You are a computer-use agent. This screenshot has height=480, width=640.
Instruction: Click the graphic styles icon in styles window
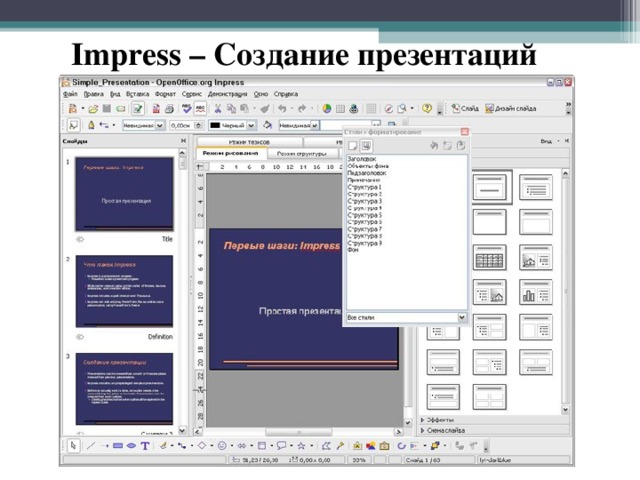click(x=353, y=146)
